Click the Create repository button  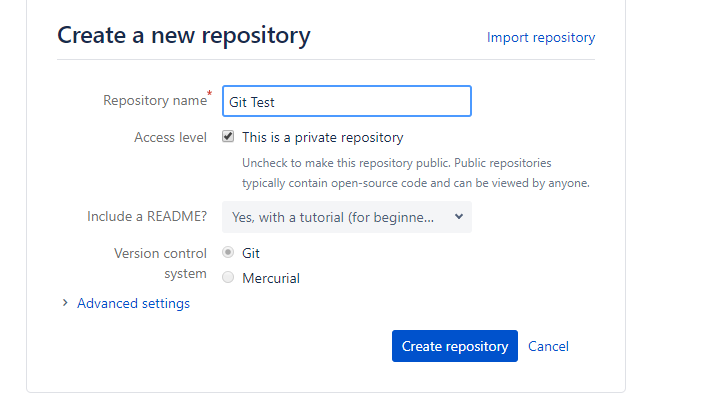coord(454,346)
